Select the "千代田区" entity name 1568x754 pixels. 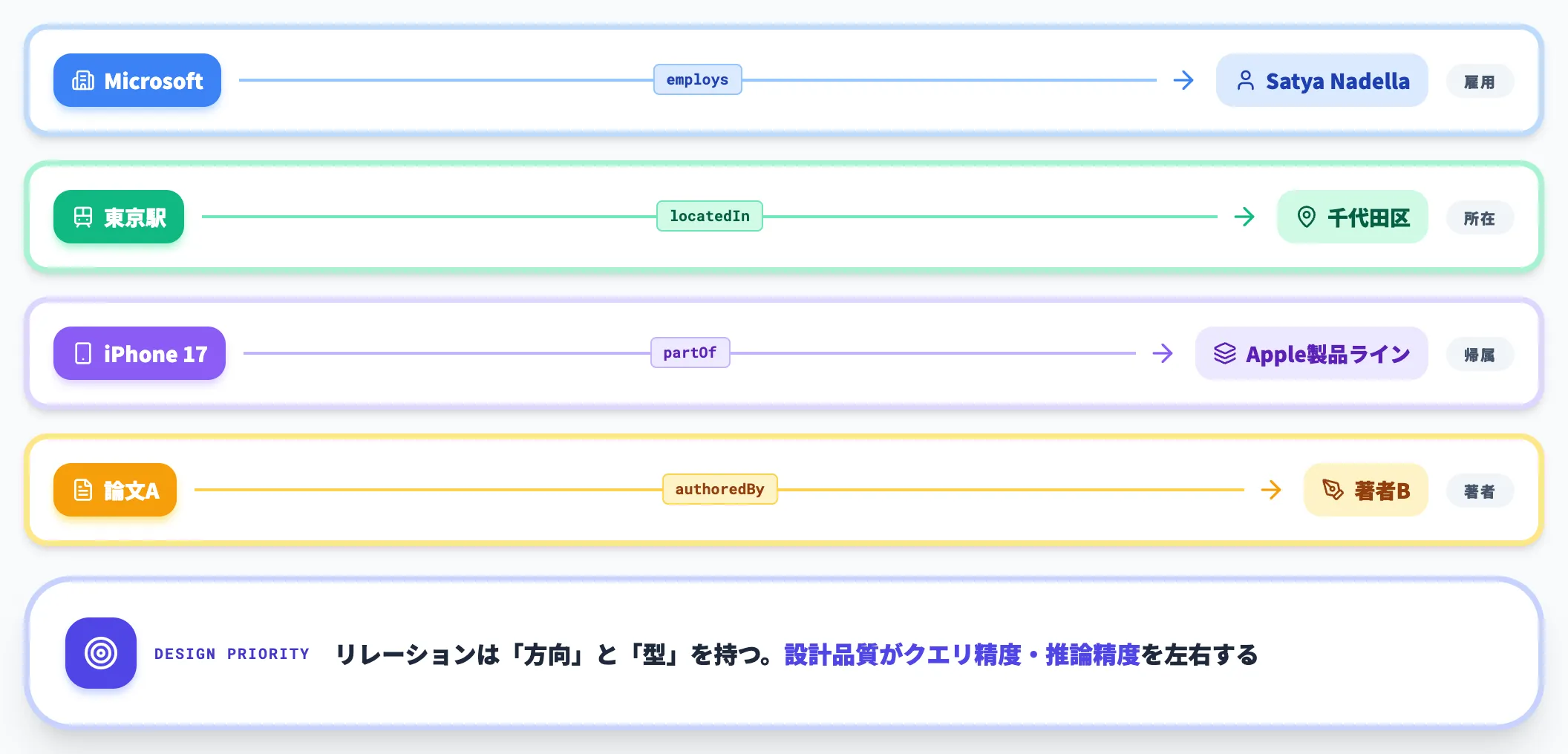coord(1368,217)
